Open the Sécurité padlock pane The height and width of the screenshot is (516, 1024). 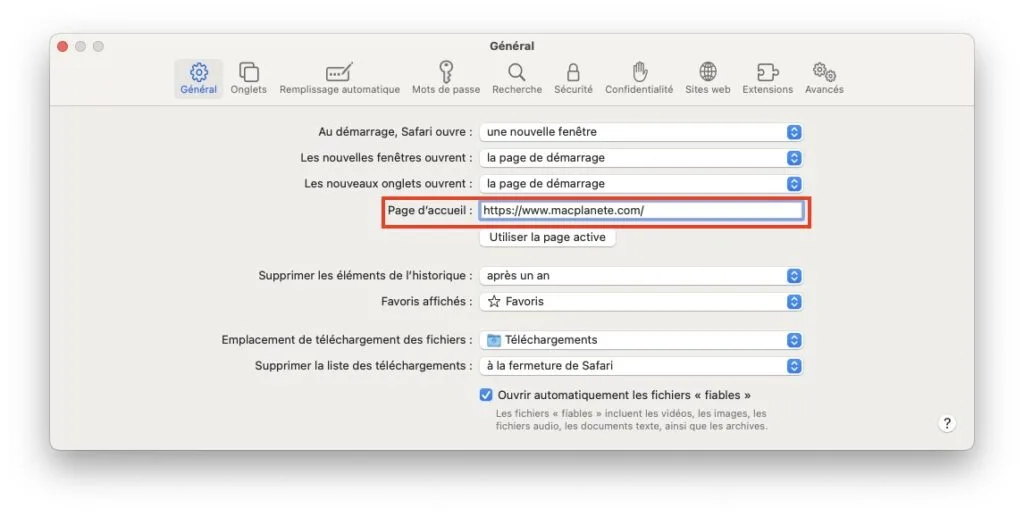pyautogui.click(x=573, y=78)
